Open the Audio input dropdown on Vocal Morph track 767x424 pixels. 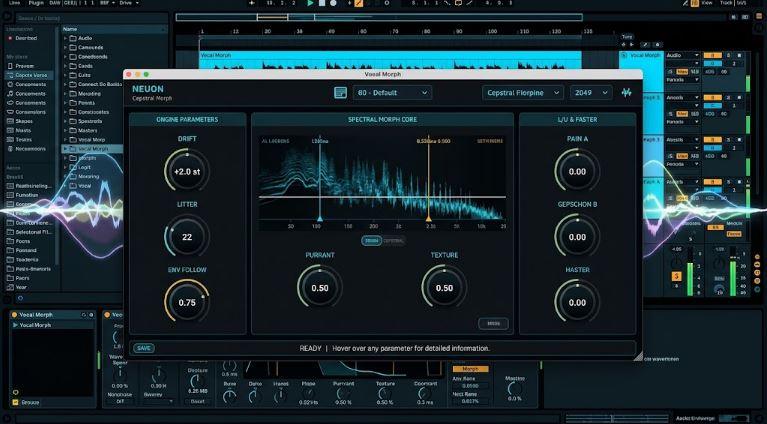tap(683, 55)
